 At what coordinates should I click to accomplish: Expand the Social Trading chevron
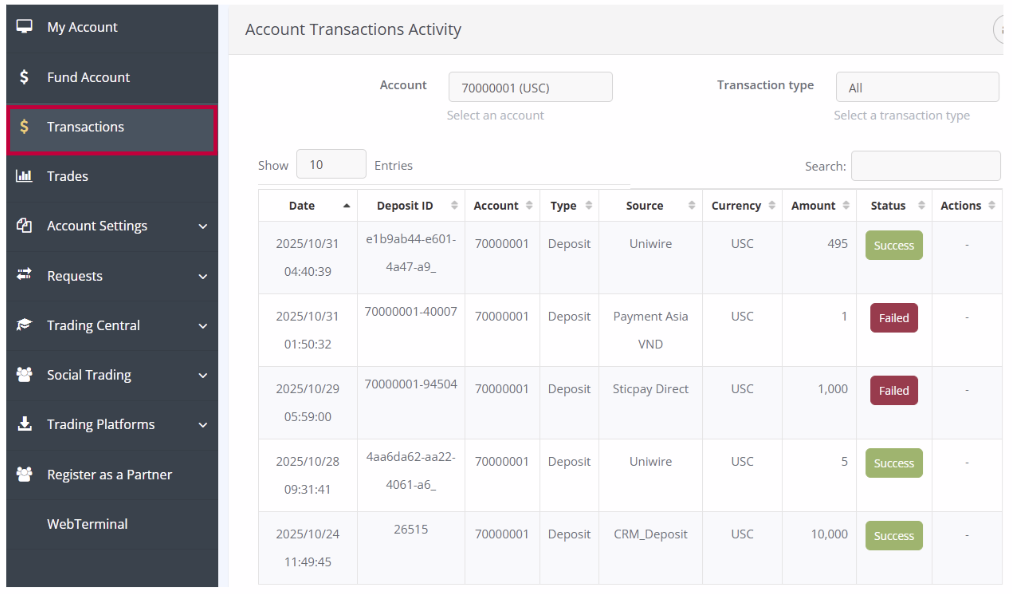coord(203,376)
